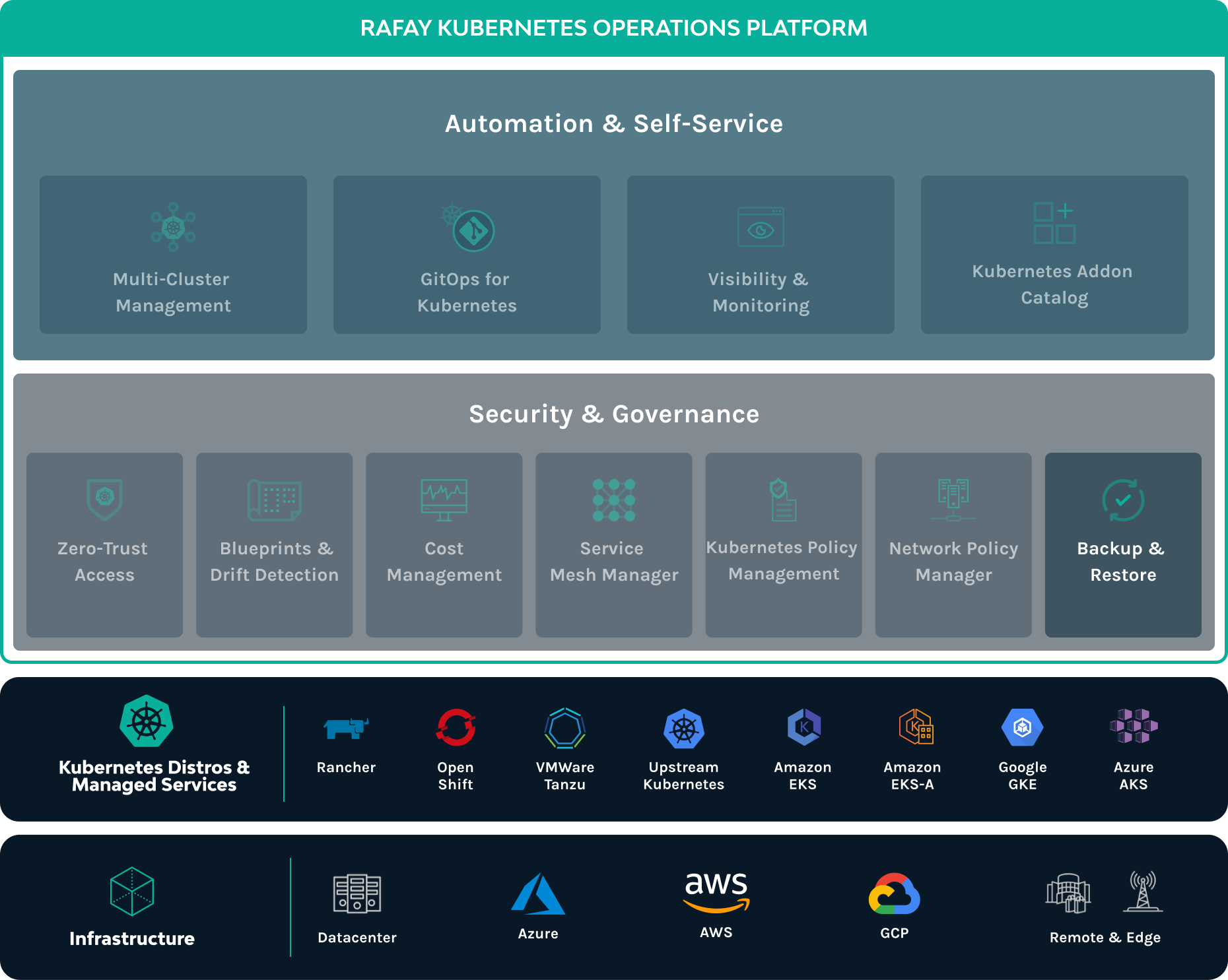
Task: Select the Cost Management card label
Action: click(x=444, y=562)
